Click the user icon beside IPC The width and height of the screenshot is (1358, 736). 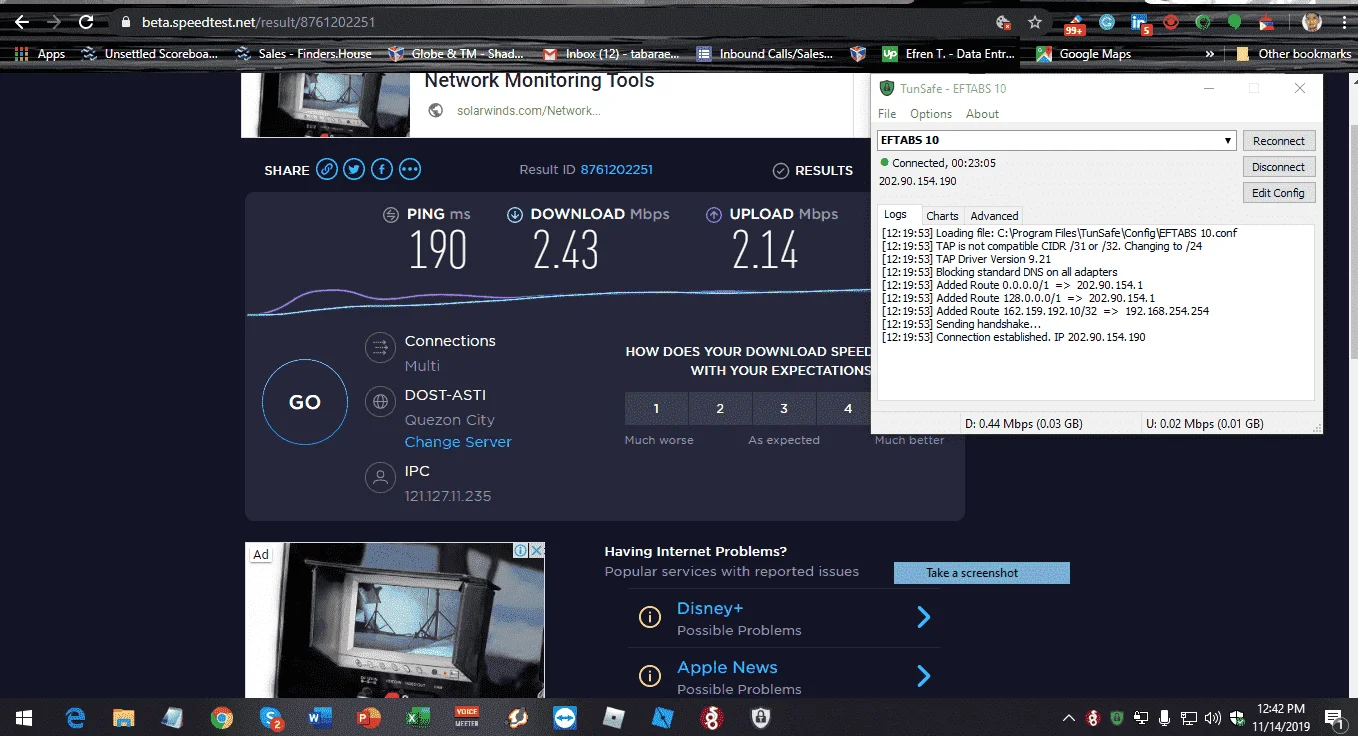coord(380,478)
